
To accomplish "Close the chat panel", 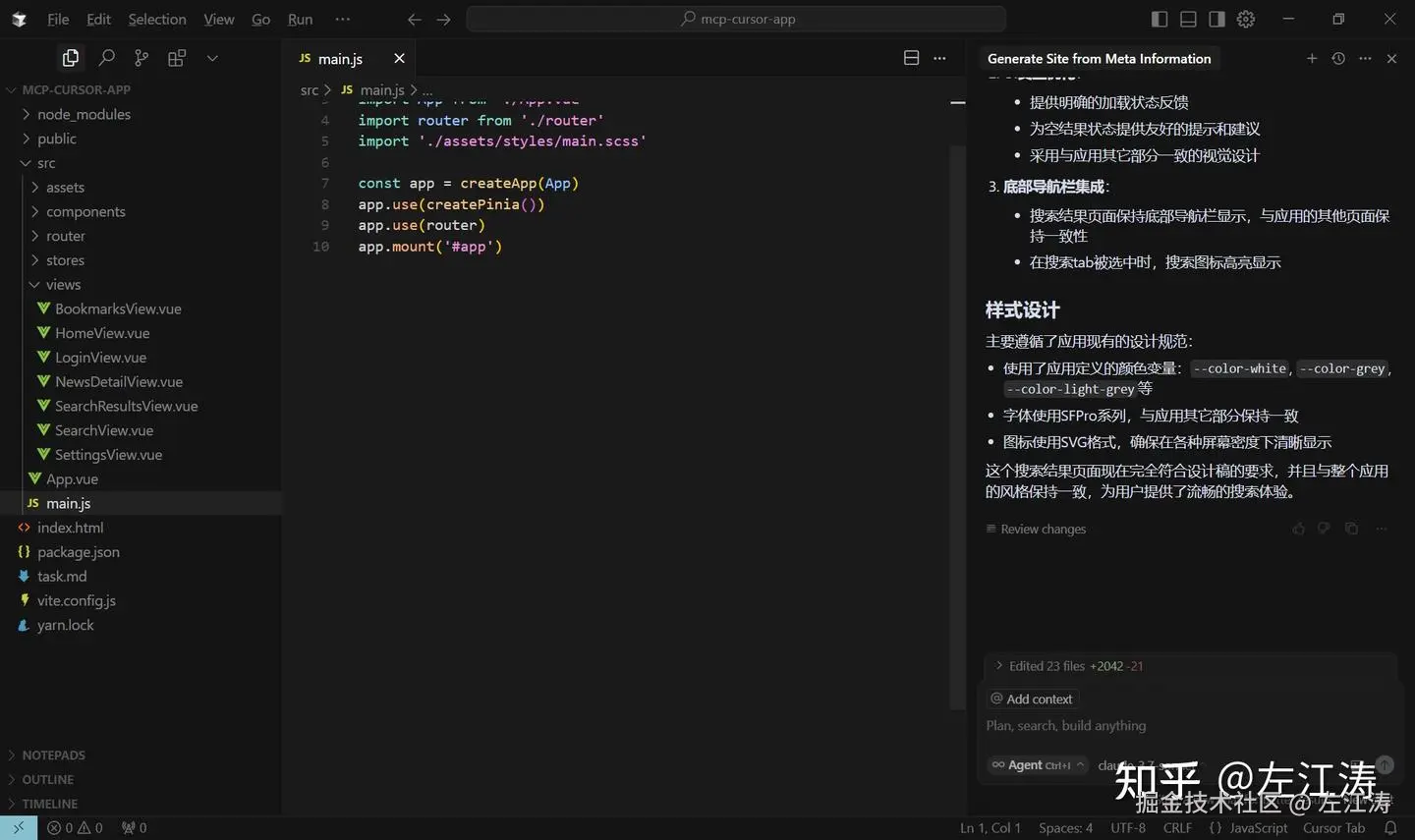I will 1391,58.
